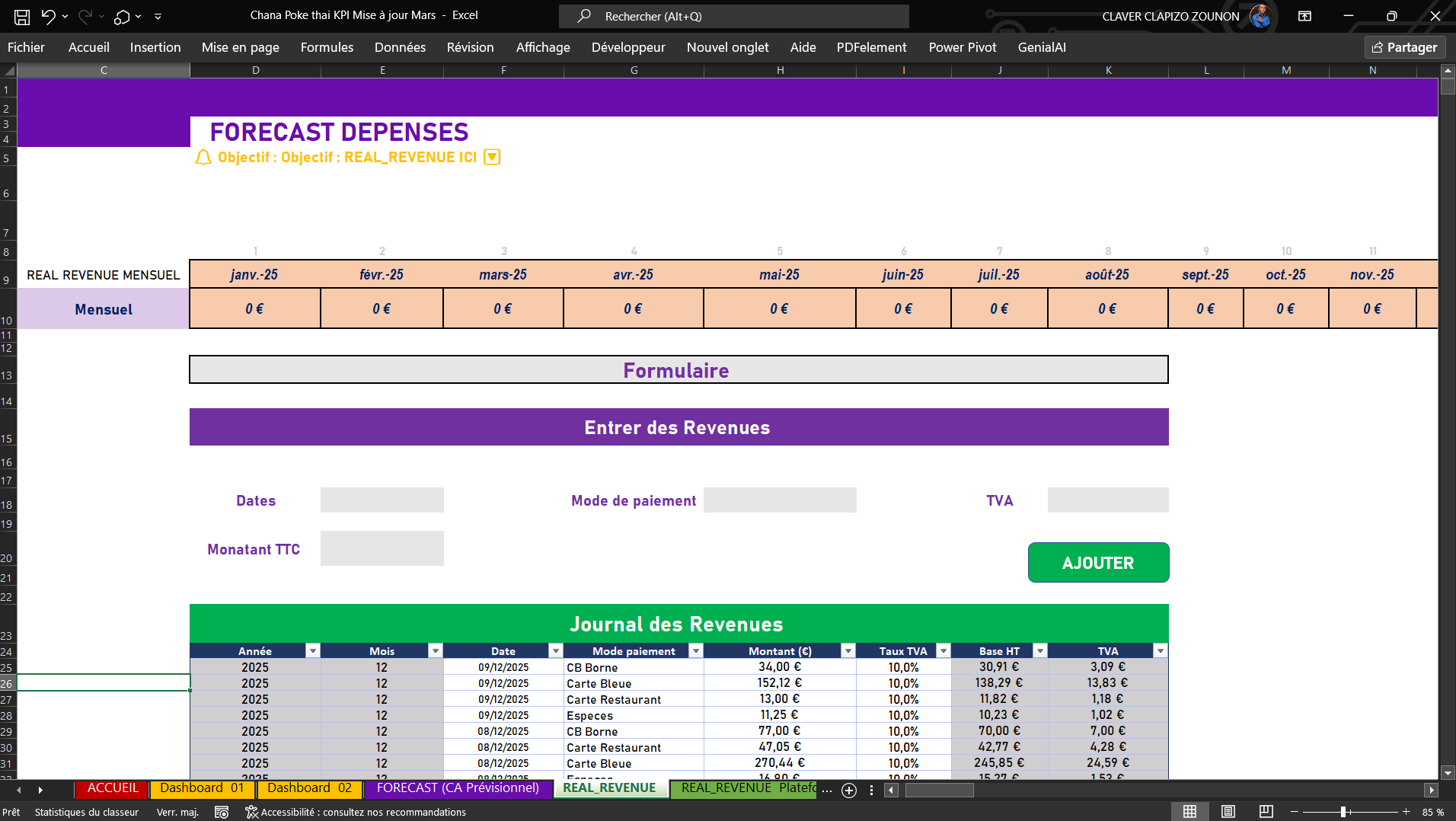
Task: Click the Partager button
Action: [1405, 47]
